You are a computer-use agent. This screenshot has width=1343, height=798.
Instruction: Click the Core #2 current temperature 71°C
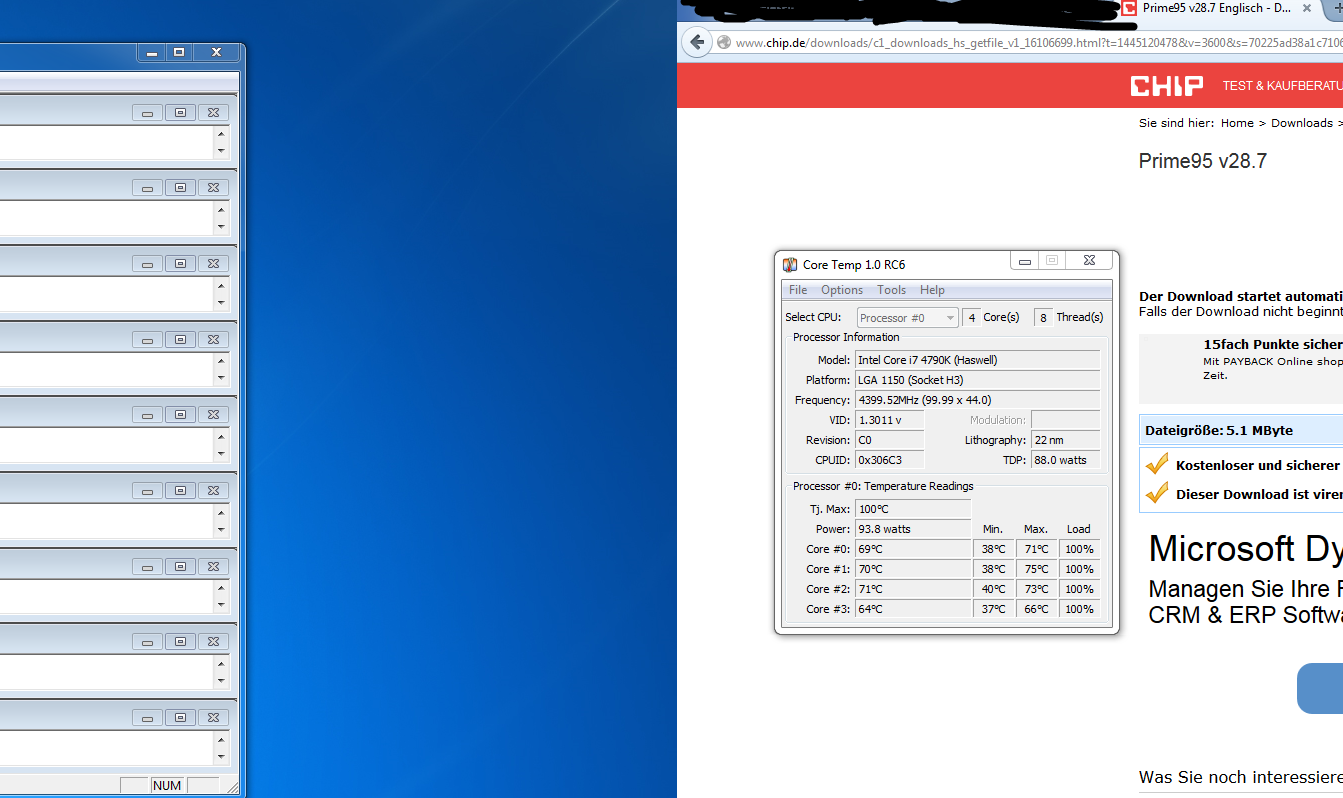tap(913, 589)
